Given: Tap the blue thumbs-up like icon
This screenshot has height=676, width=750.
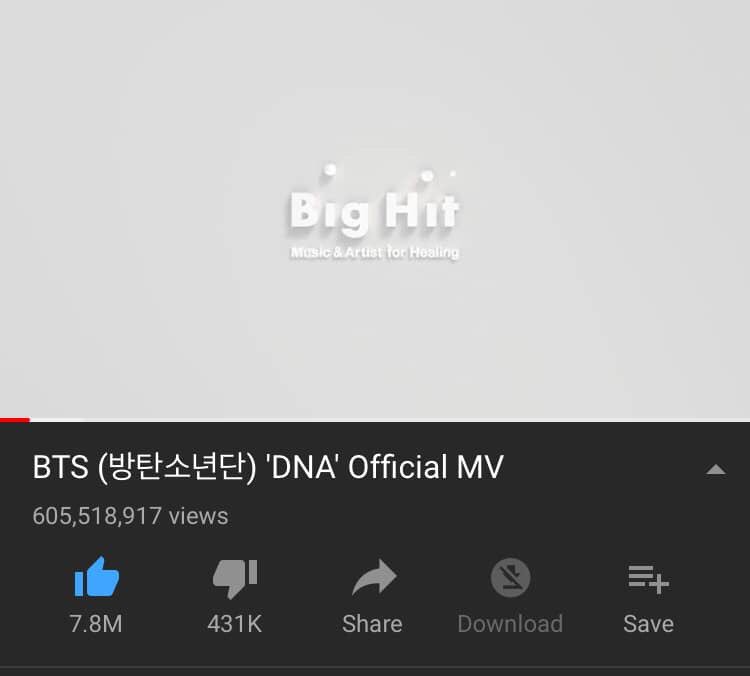Looking at the screenshot, I should [97, 577].
